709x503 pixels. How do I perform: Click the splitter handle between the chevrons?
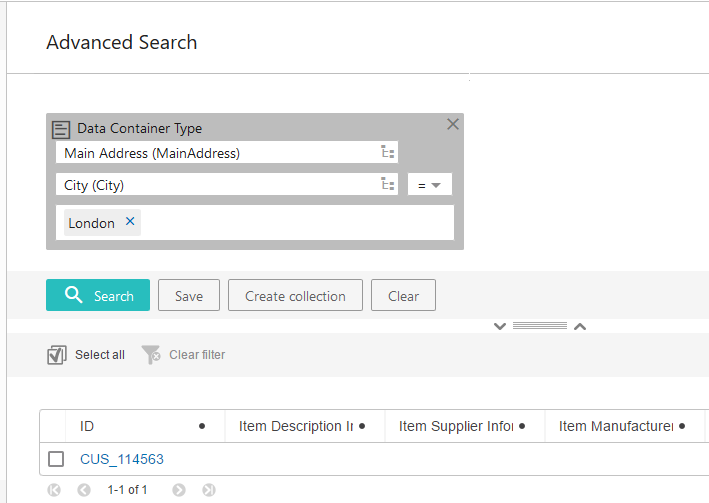(540, 326)
